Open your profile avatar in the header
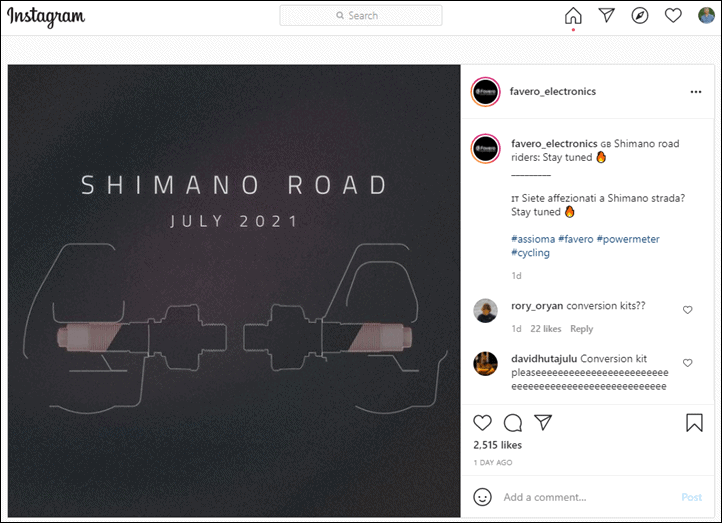 (x=706, y=15)
